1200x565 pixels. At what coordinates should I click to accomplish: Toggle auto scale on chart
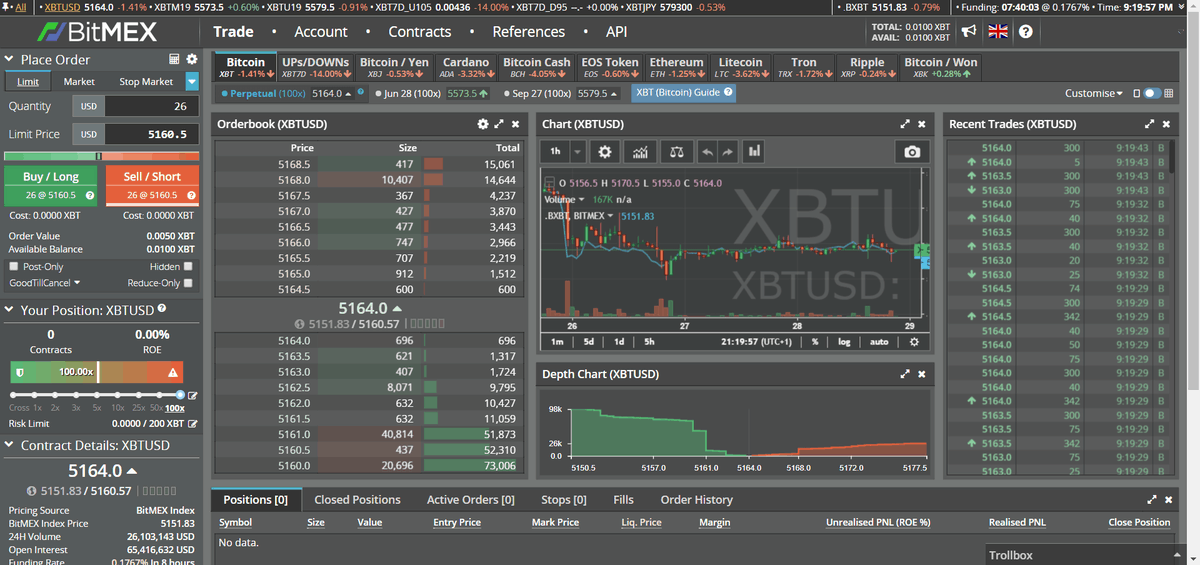(879, 342)
